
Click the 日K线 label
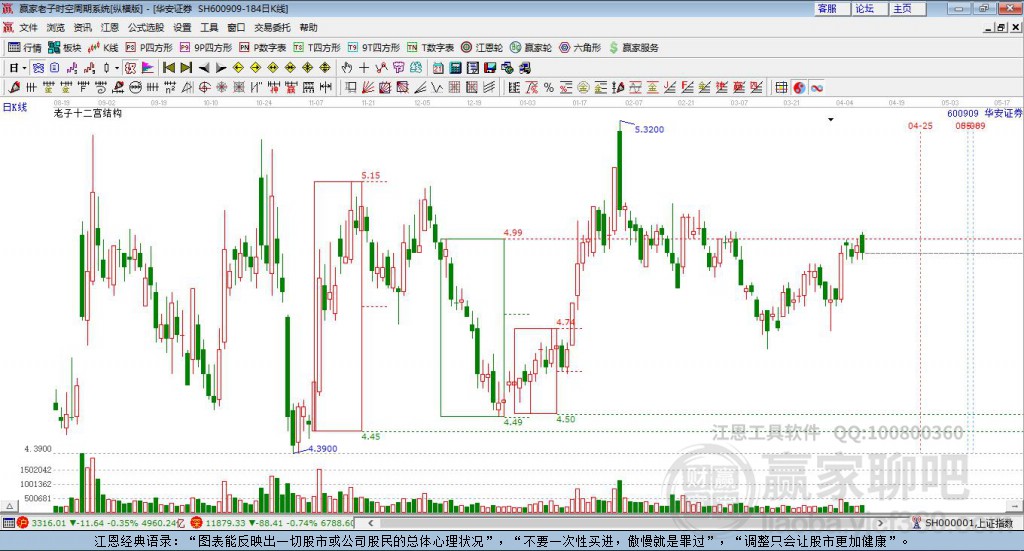[x=15, y=107]
